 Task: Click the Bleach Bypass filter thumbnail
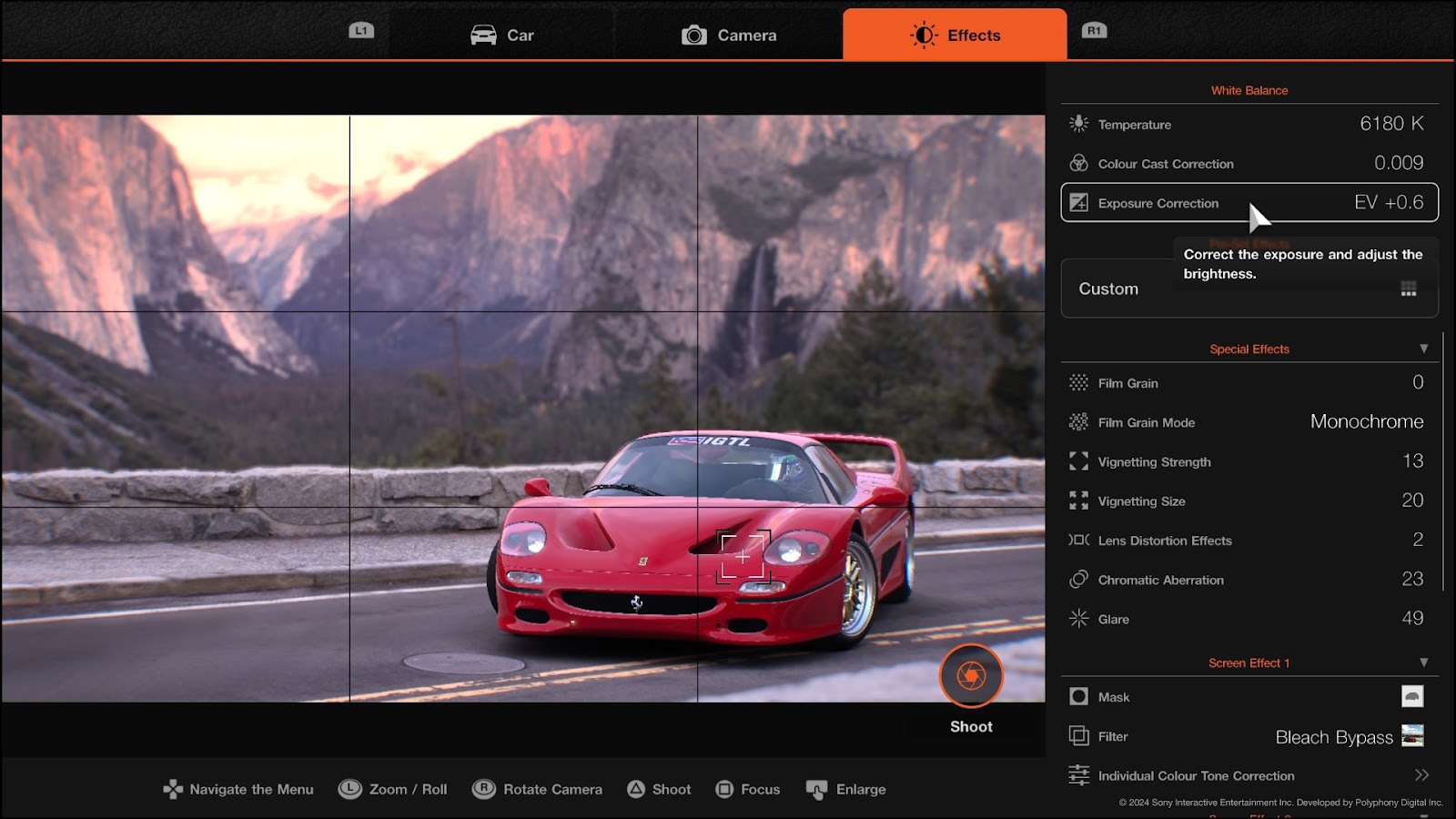coord(1412,735)
